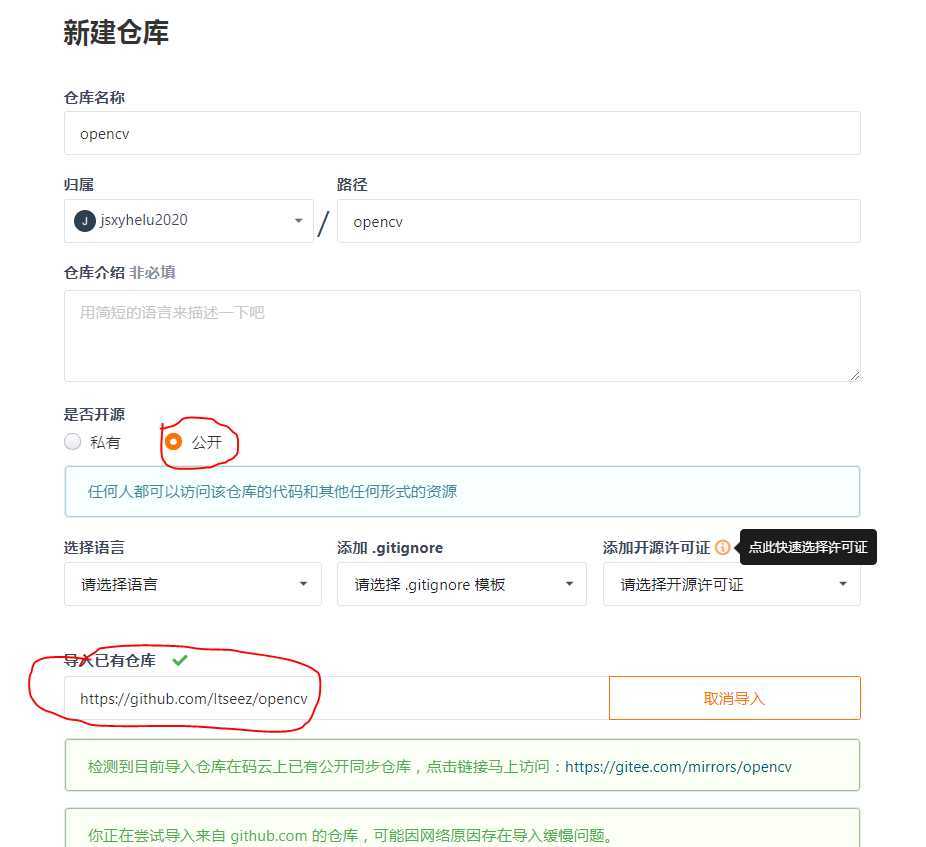Click the 仓库名称 field containing opencv

462,133
